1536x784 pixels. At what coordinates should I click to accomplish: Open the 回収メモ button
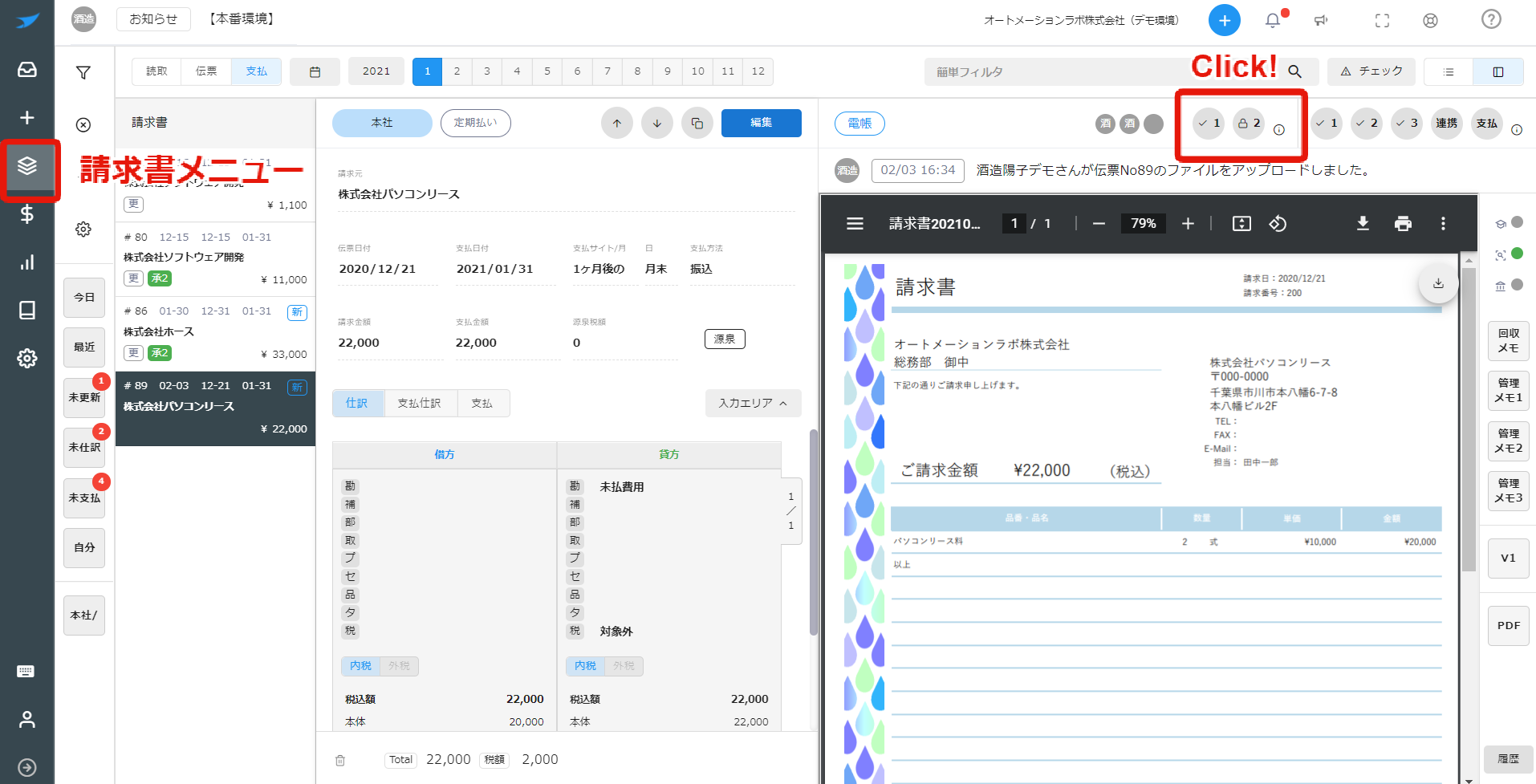click(1508, 341)
